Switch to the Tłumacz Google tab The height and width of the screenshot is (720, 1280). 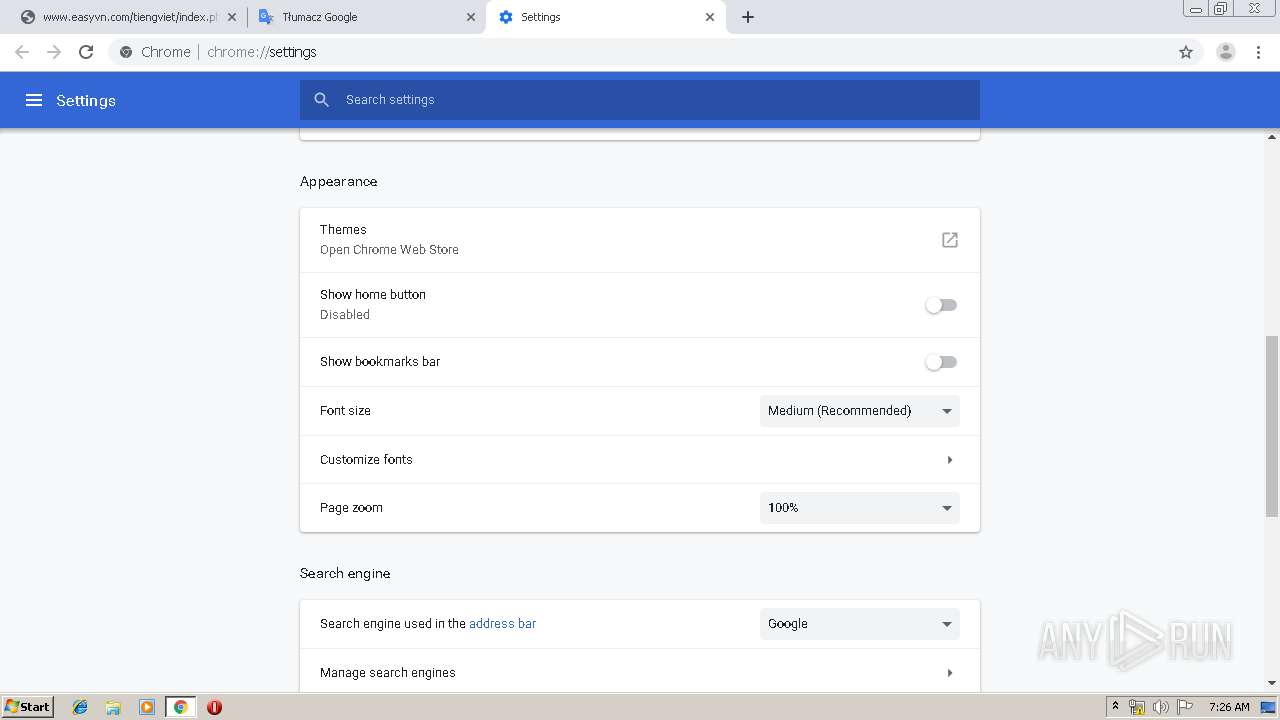click(366, 17)
